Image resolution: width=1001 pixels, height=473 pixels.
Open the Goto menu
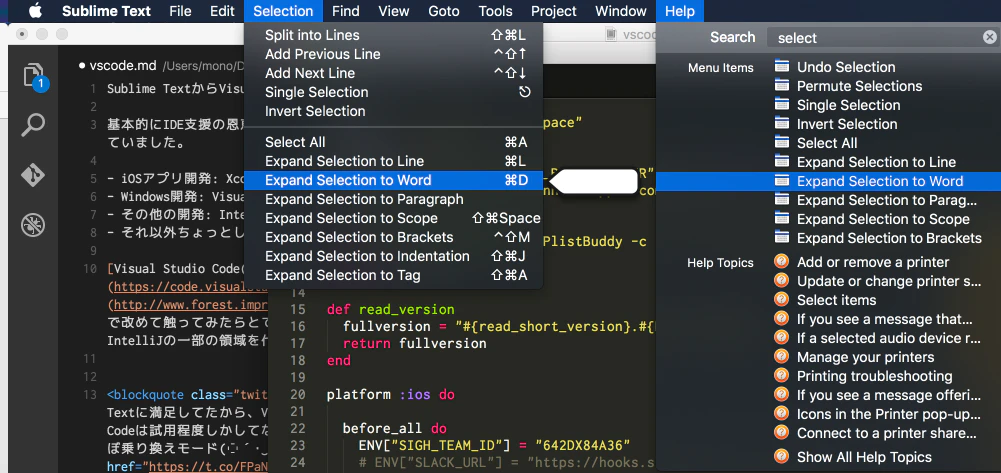coord(444,11)
